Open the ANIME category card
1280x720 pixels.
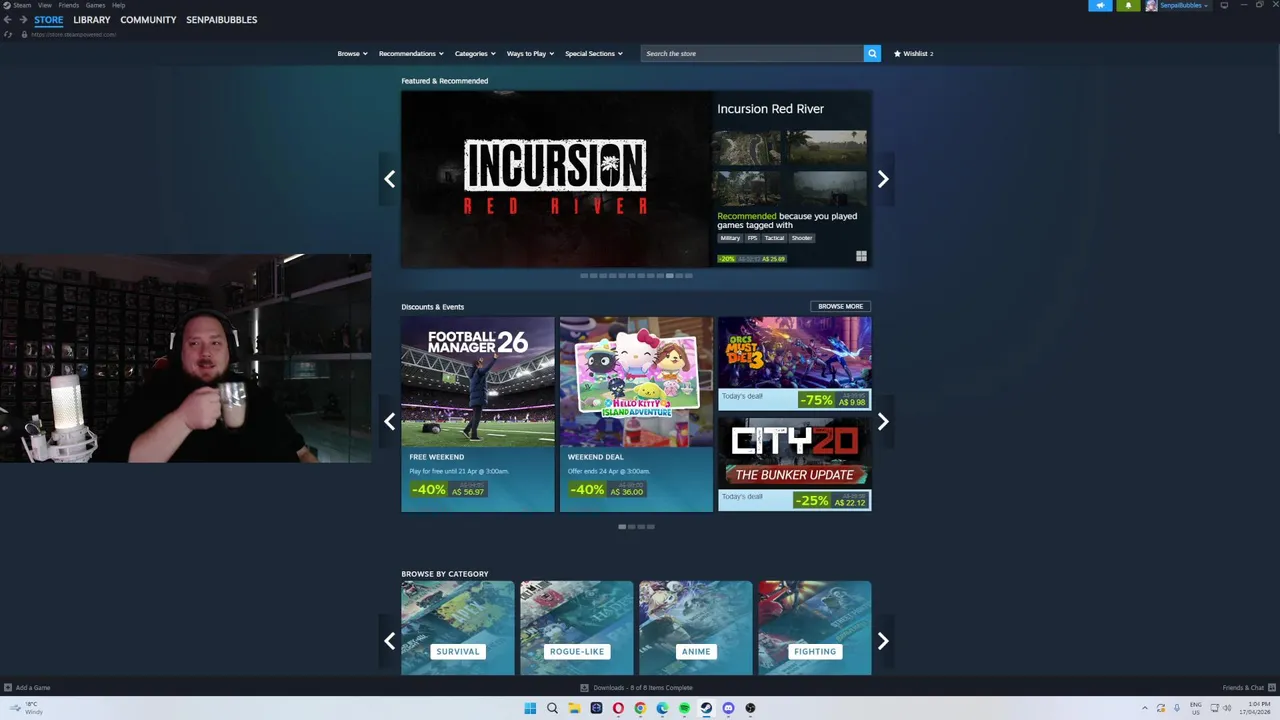tap(696, 628)
